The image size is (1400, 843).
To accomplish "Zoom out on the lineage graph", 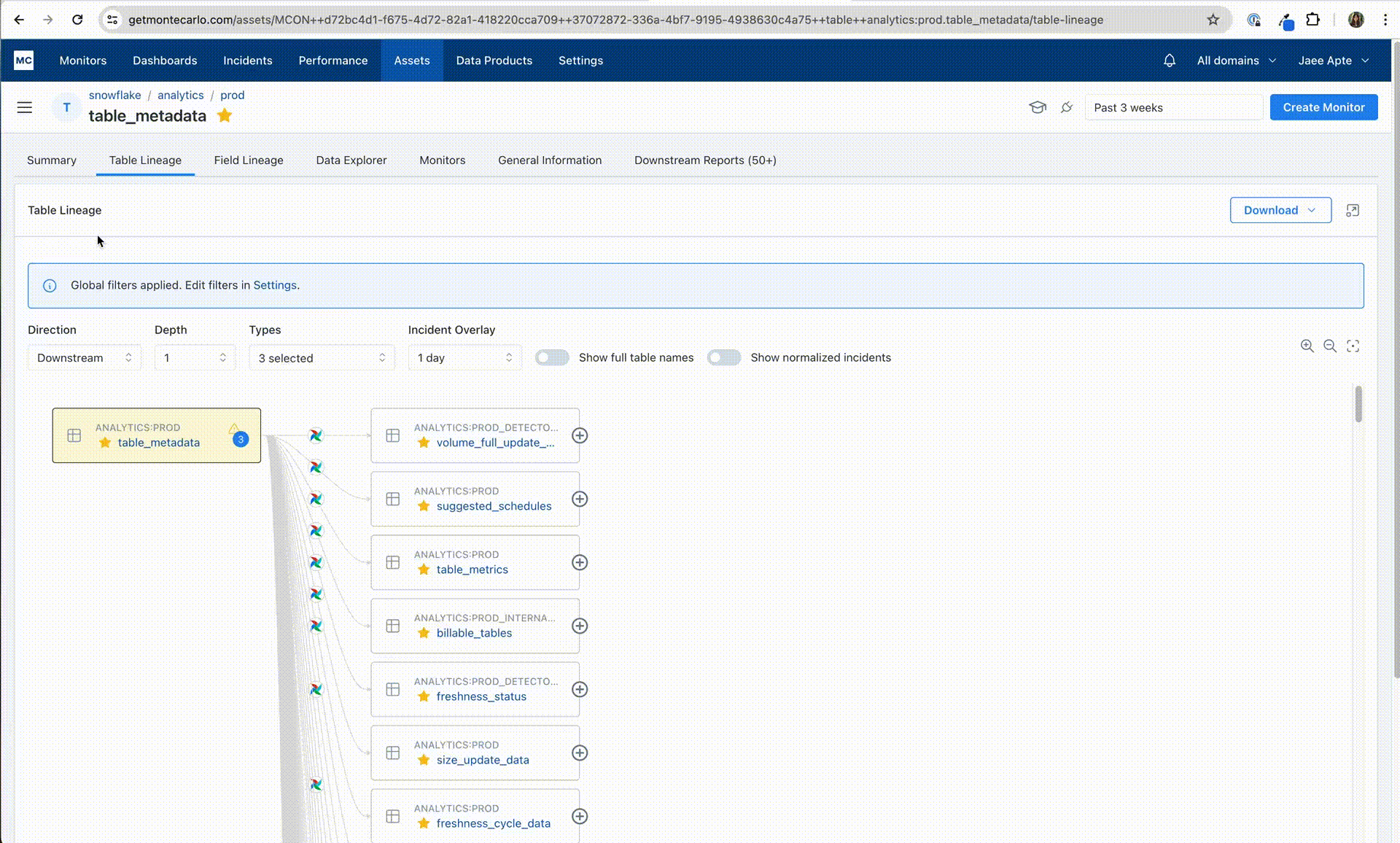I will [1330, 346].
